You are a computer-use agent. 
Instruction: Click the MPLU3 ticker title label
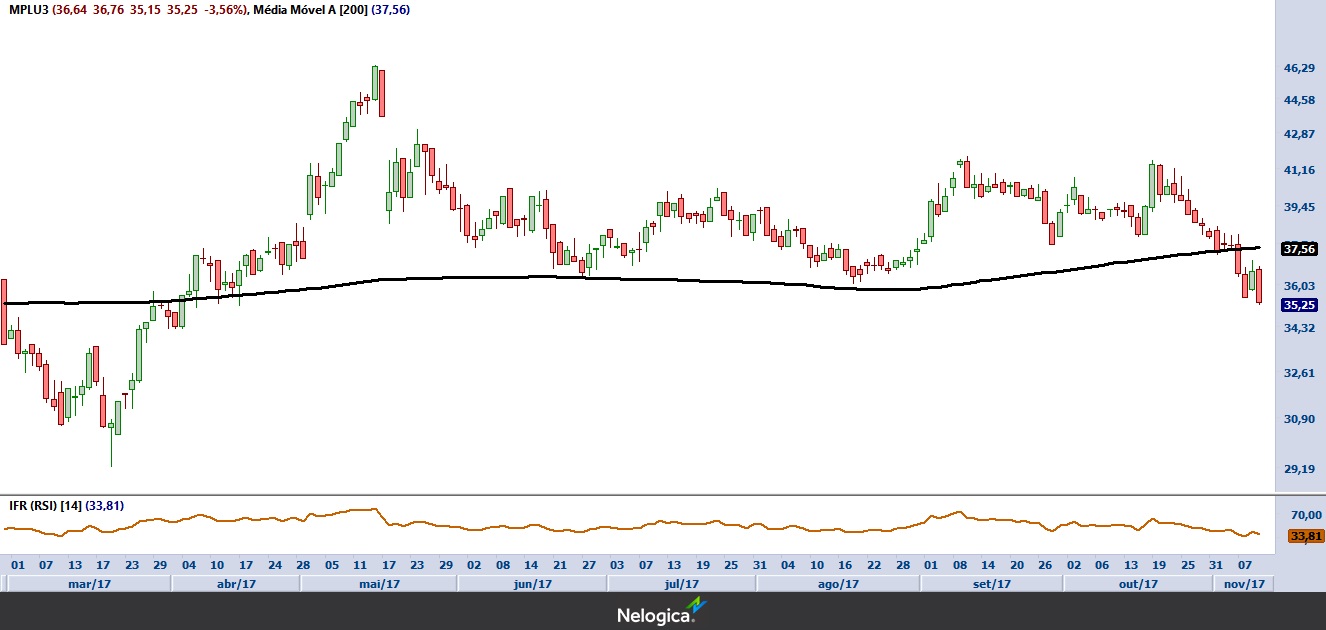(29, 10)
